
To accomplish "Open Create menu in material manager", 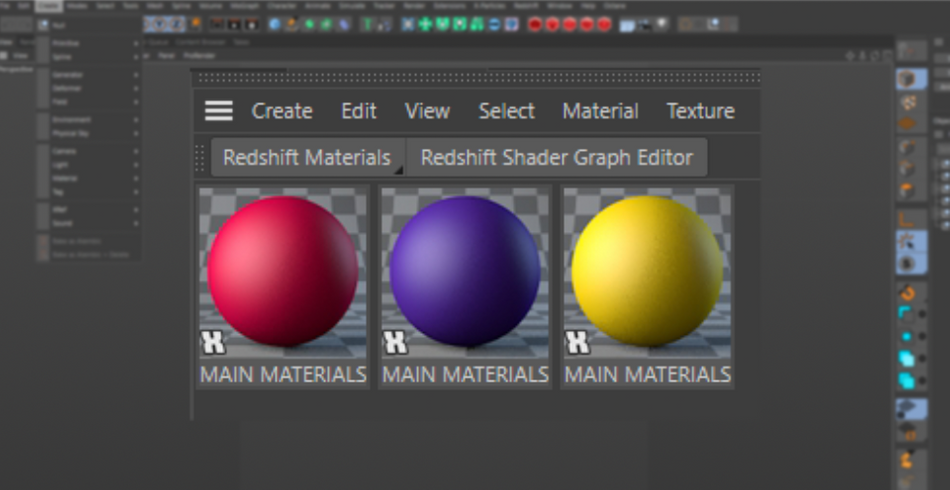I will tap(282, 111).
